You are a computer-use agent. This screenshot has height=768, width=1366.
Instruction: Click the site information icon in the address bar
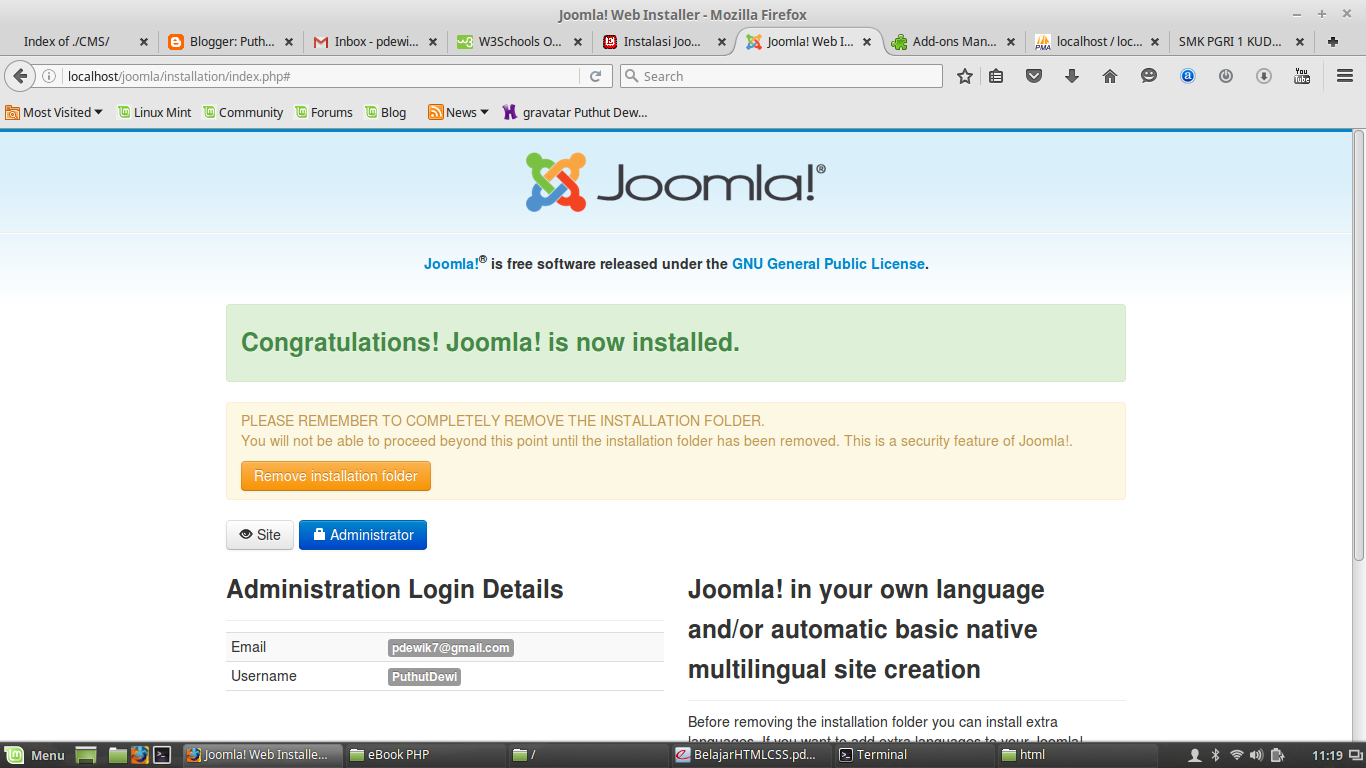49,76
